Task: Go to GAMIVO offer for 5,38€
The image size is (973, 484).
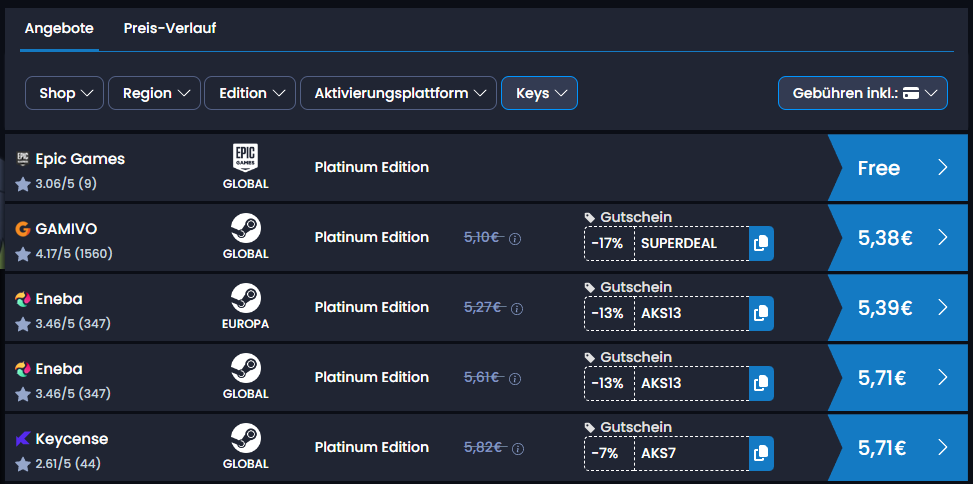Action: [897, 238]
